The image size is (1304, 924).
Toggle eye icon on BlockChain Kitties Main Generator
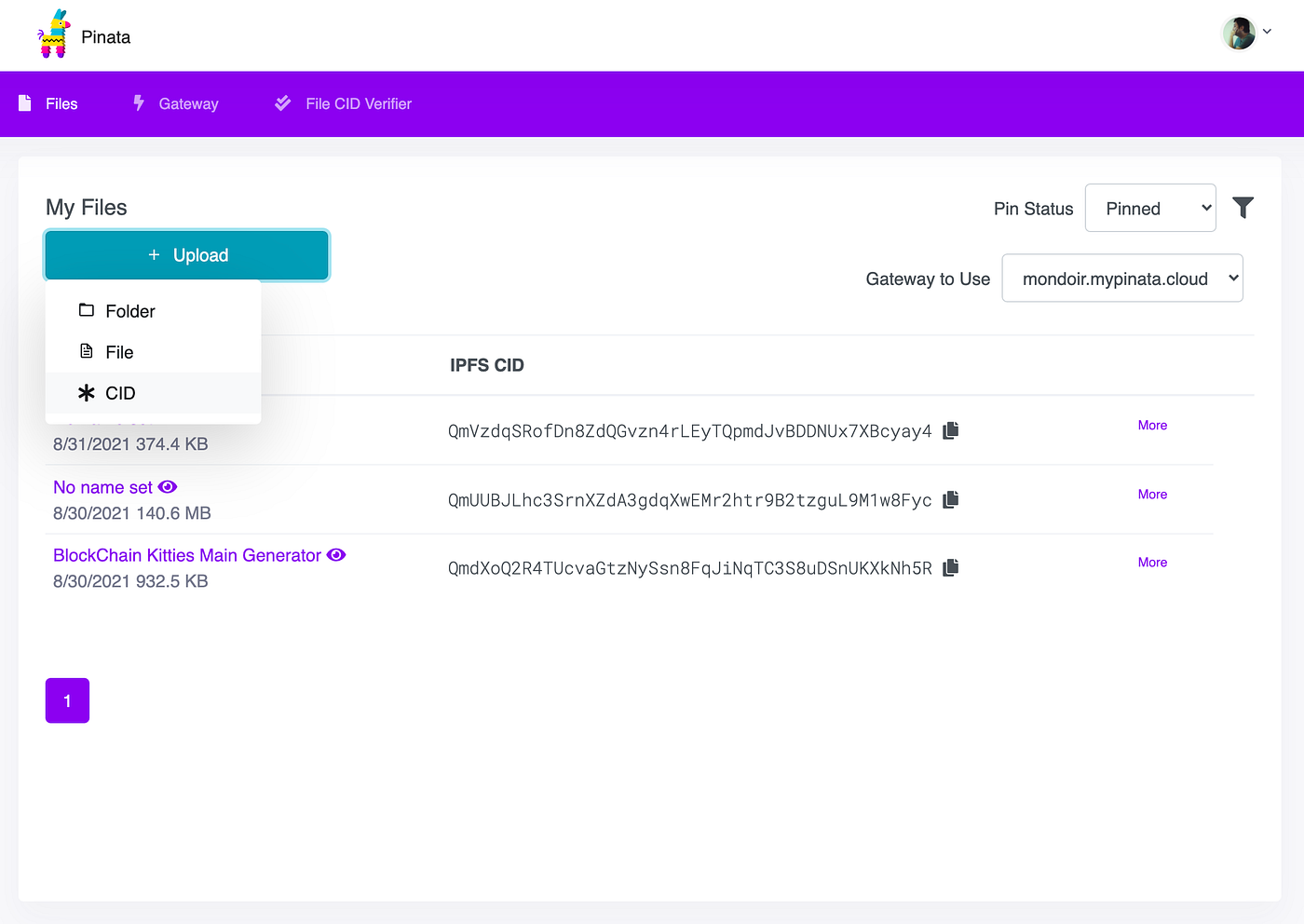336,555
